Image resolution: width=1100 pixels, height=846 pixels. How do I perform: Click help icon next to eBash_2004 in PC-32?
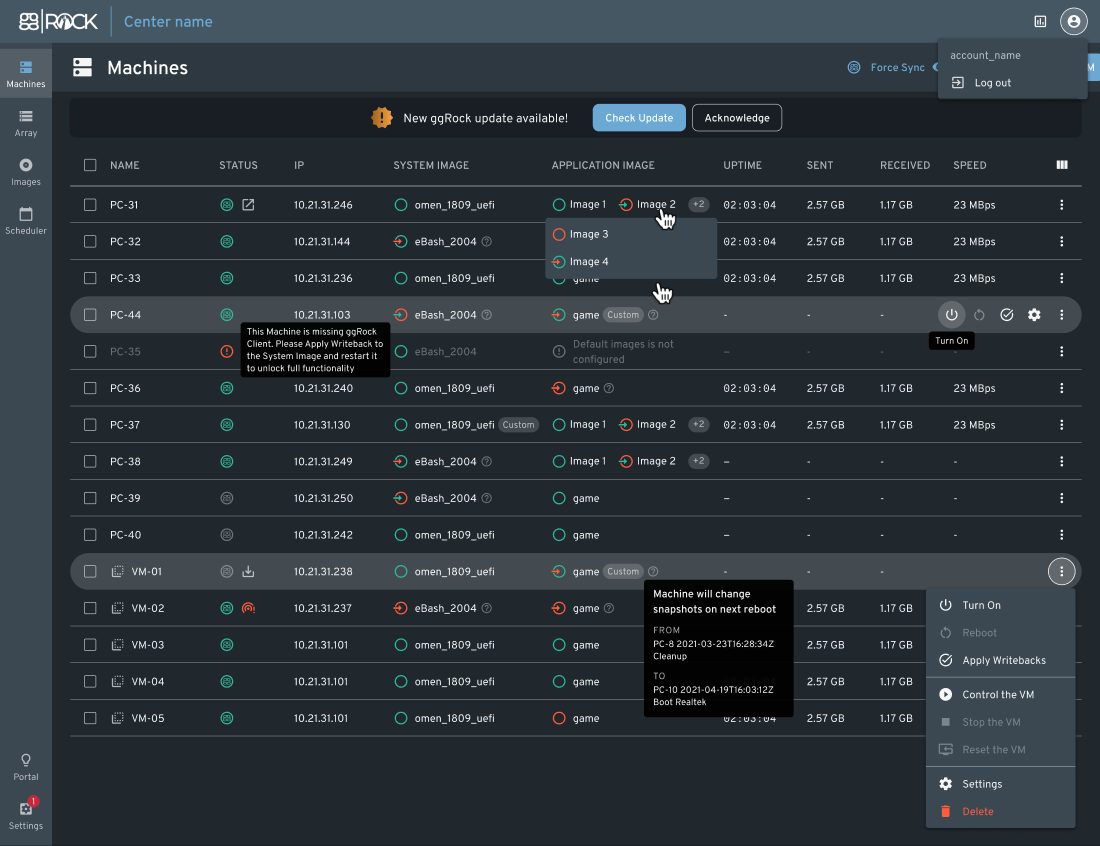[487, 241]
